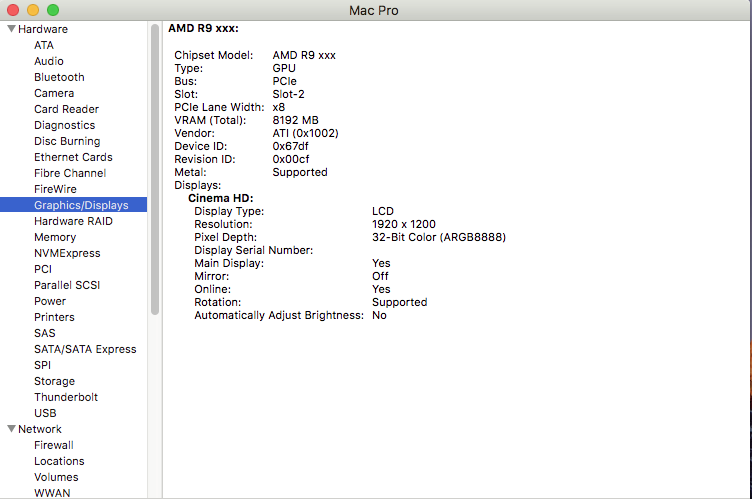Open Parallel SCSI information

pyautogui.click(x=67, y=285)
